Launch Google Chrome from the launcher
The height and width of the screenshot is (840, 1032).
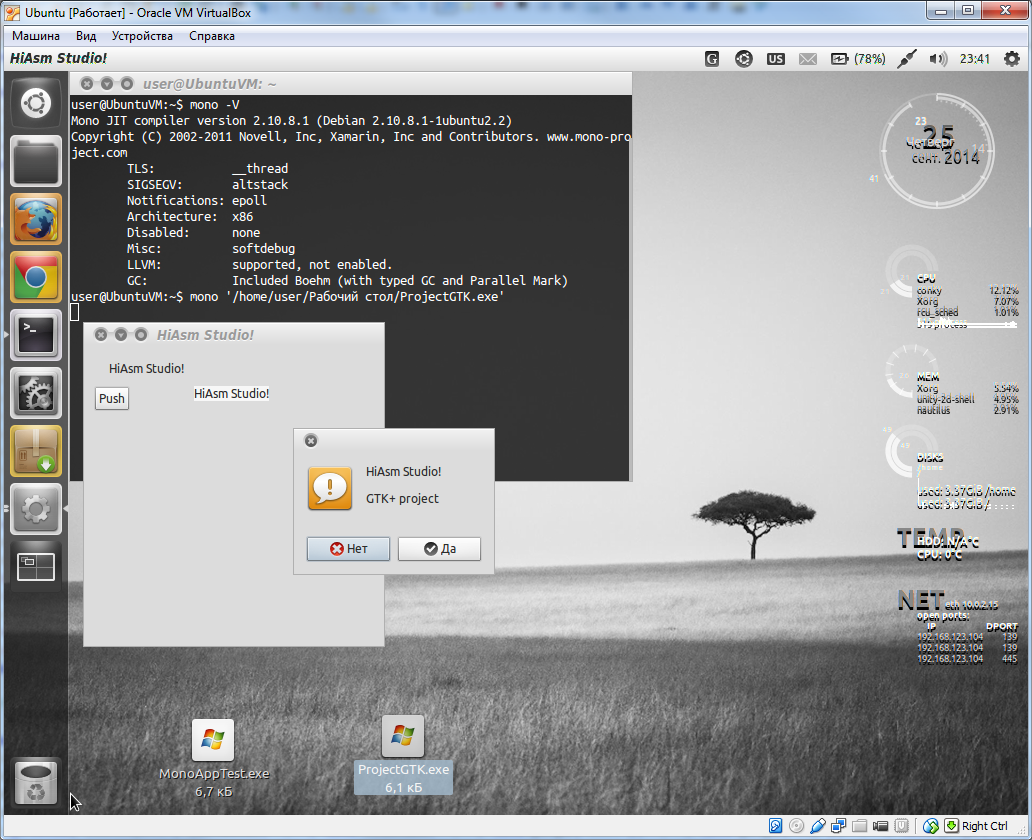click(36, 277)
